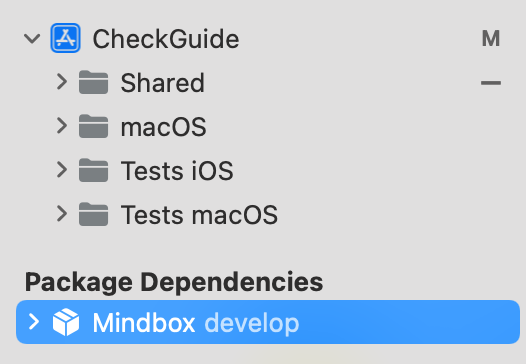Image resolution: width=526 pixels, height=364 pixels.
Task: Click the Mindbox package box icon
Action: coord(66,322)
